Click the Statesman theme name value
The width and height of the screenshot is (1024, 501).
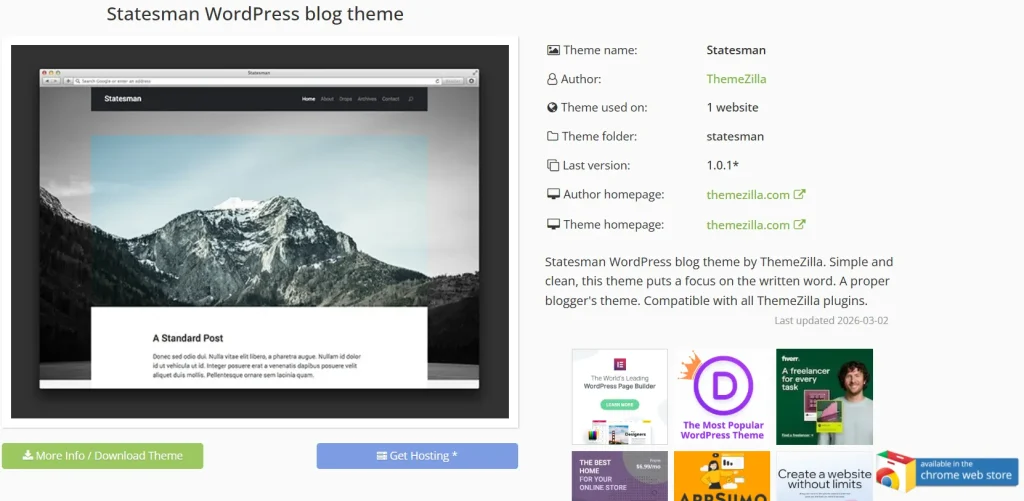pyautogui.click(x=736, y=50)
